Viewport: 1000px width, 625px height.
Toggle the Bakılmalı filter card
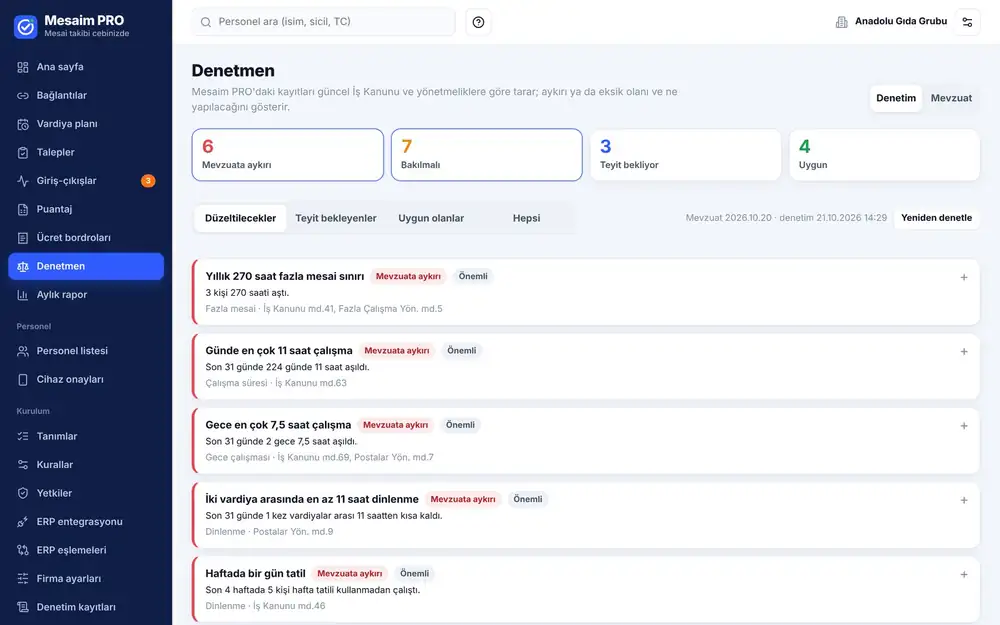[x=487, y=155]
